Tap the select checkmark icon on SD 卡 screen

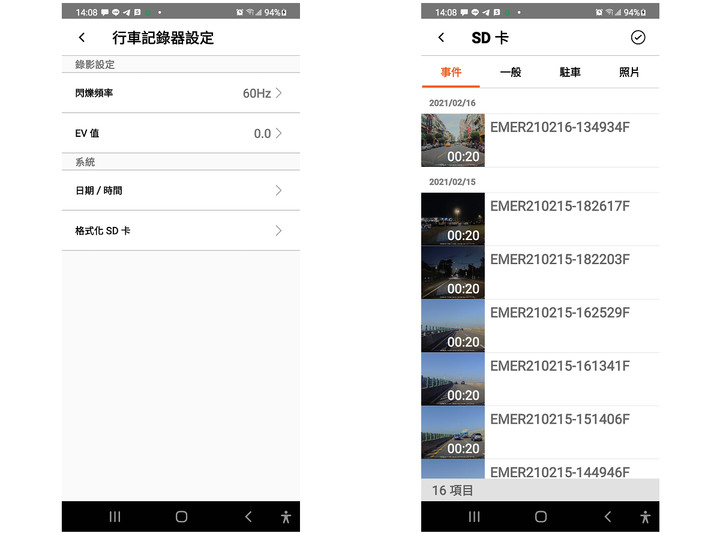[x=638, y=38]
